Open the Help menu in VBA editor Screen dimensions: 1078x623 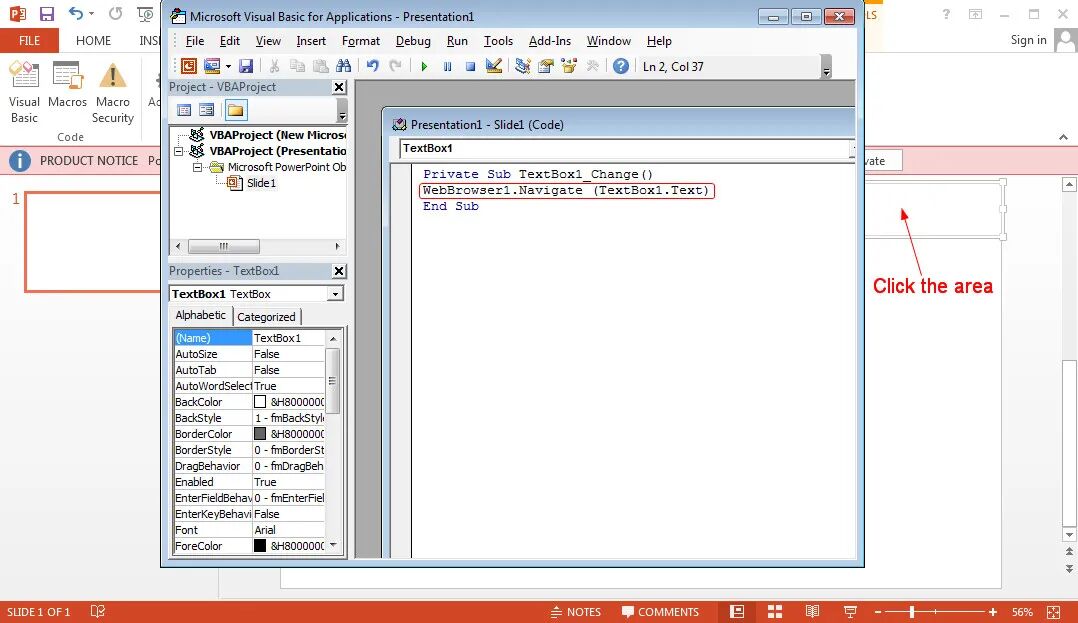tap(659, 41)
